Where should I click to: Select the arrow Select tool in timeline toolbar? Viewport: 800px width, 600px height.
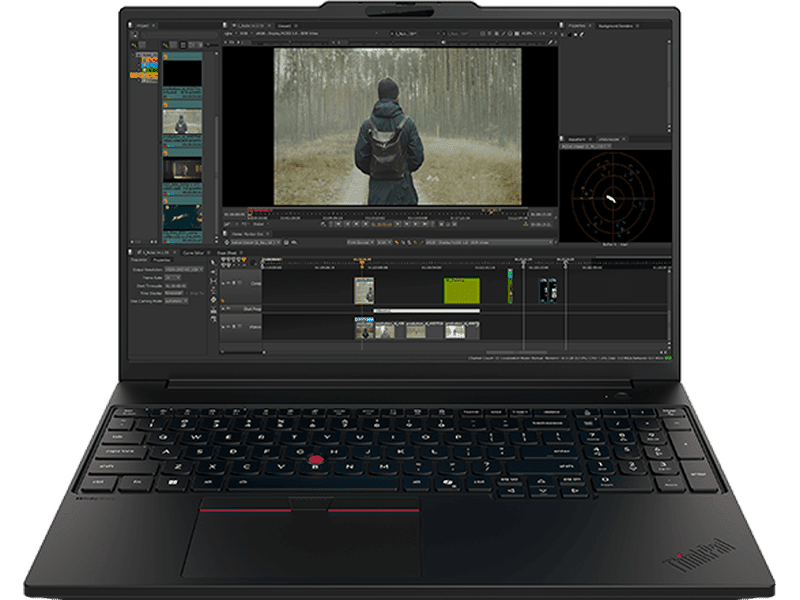coord(213,263)
